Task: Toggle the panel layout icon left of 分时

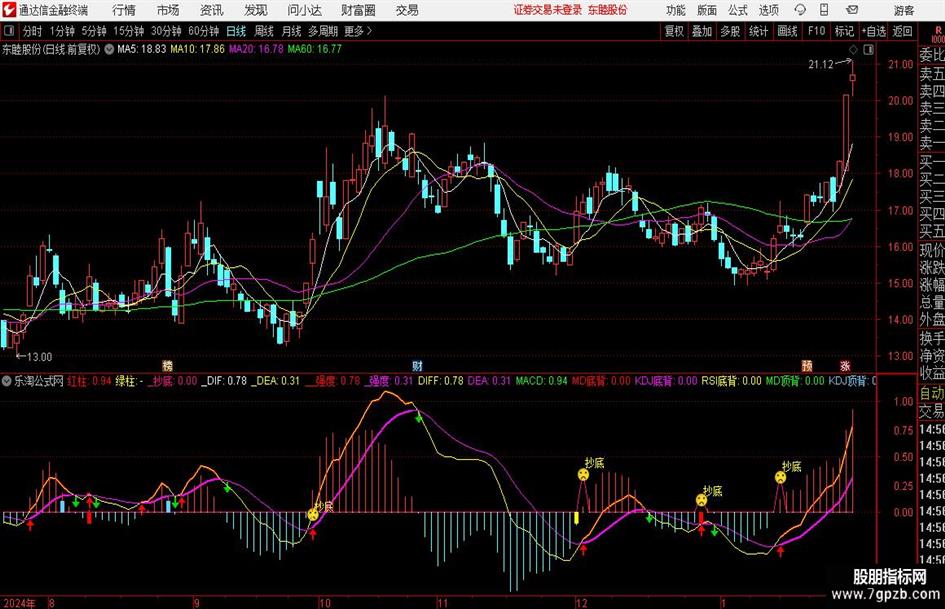Action: coord(9,31)
